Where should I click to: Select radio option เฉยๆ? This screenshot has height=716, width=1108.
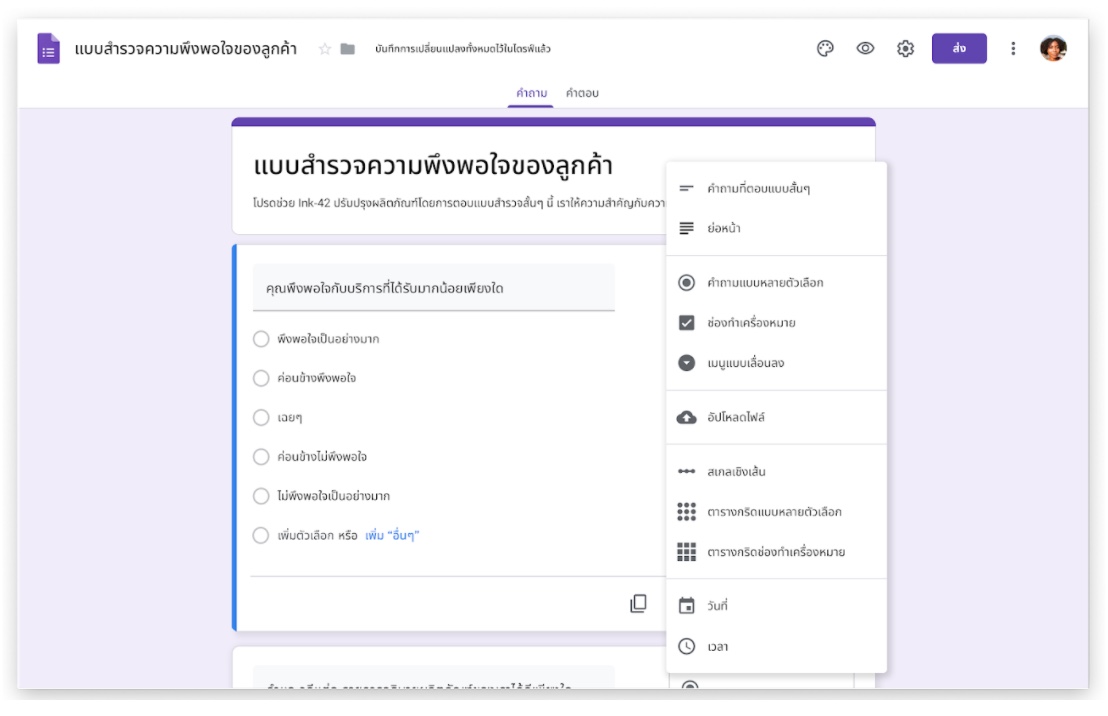261,418
